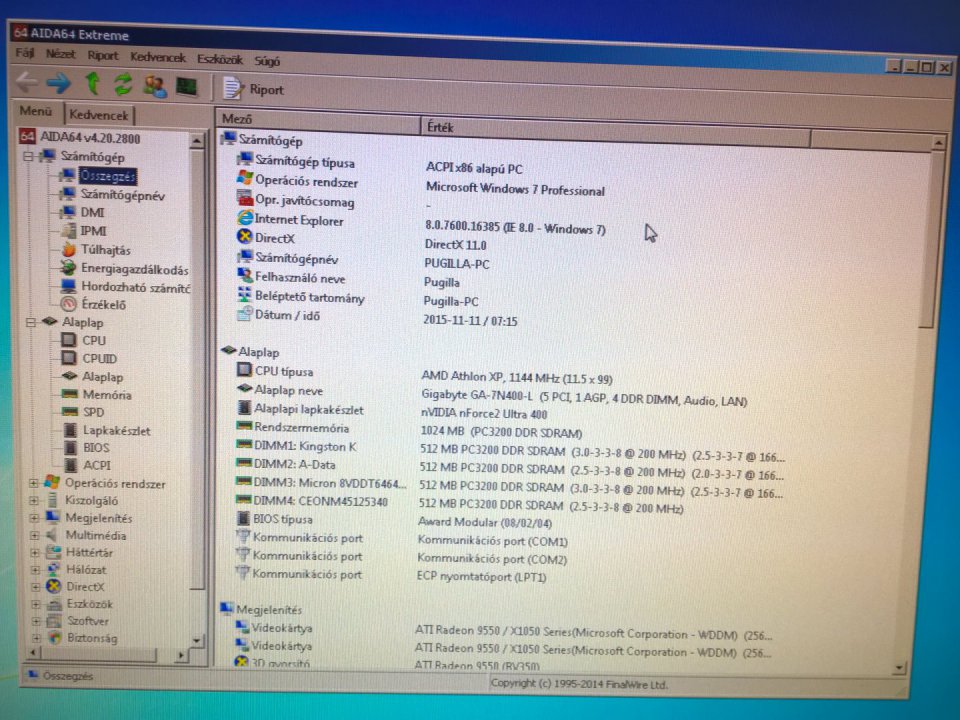Click 'Microsoft Windows 7 Professional' value
This screenshot has width=960, height=720.
pyautogui.click(x=515, y=189)
